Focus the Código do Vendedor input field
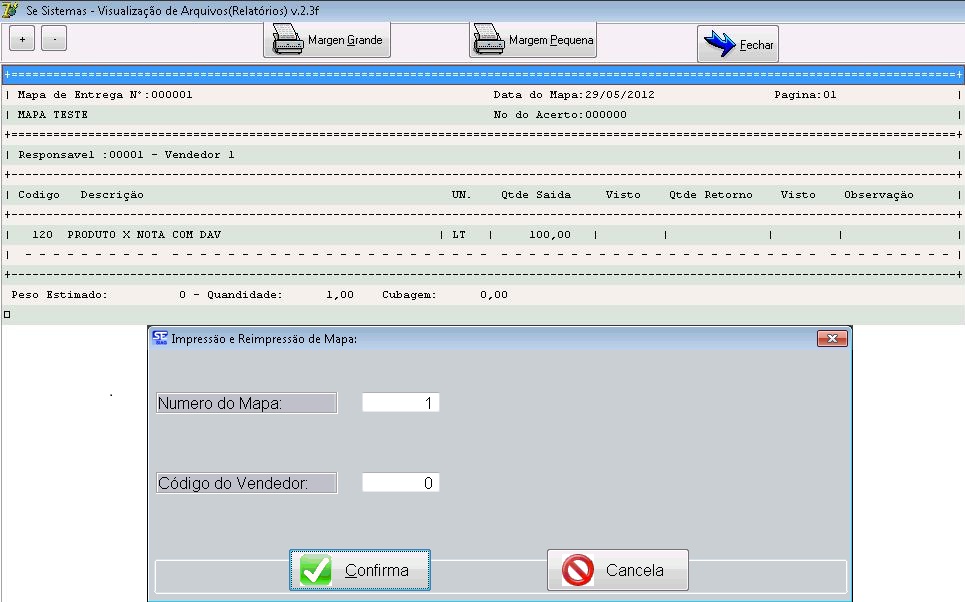This screenshot has height=602, width=965. [400, 483]
